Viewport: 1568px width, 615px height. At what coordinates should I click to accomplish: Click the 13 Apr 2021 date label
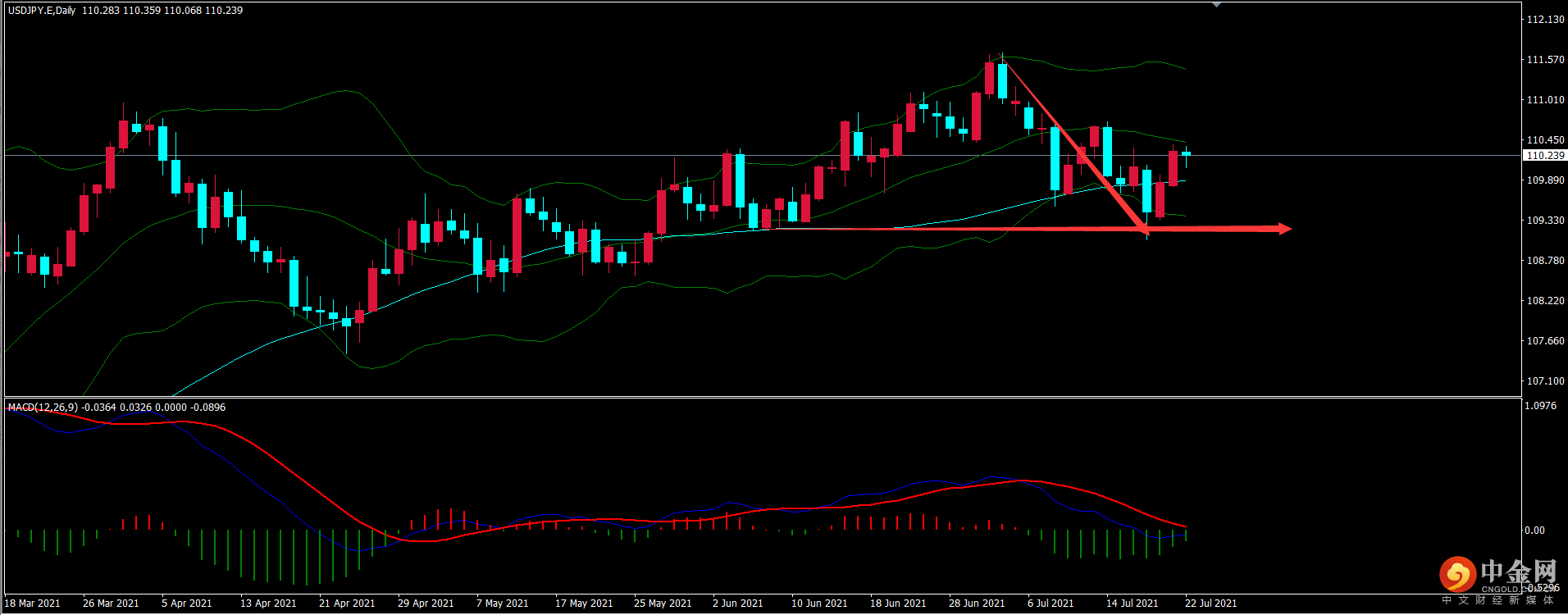[x=268, y=604]
